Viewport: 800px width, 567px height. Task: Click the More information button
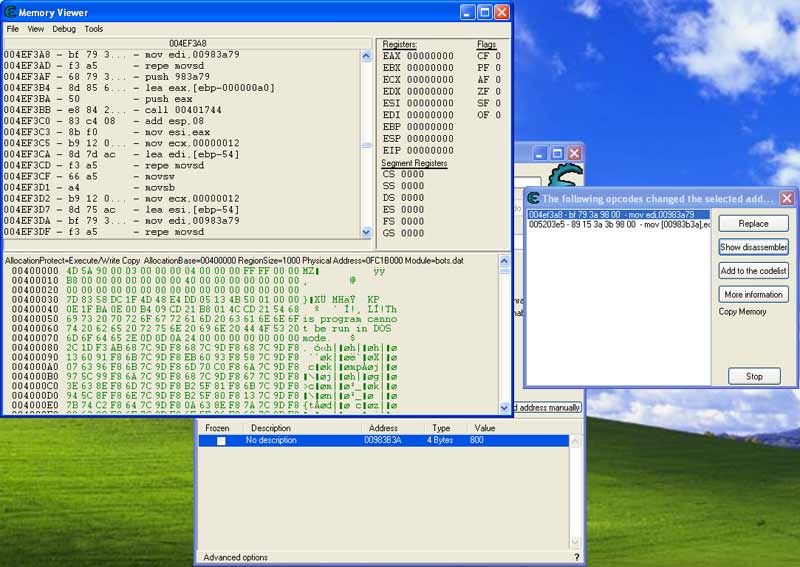pyautogui.click(x=753, y=295)
